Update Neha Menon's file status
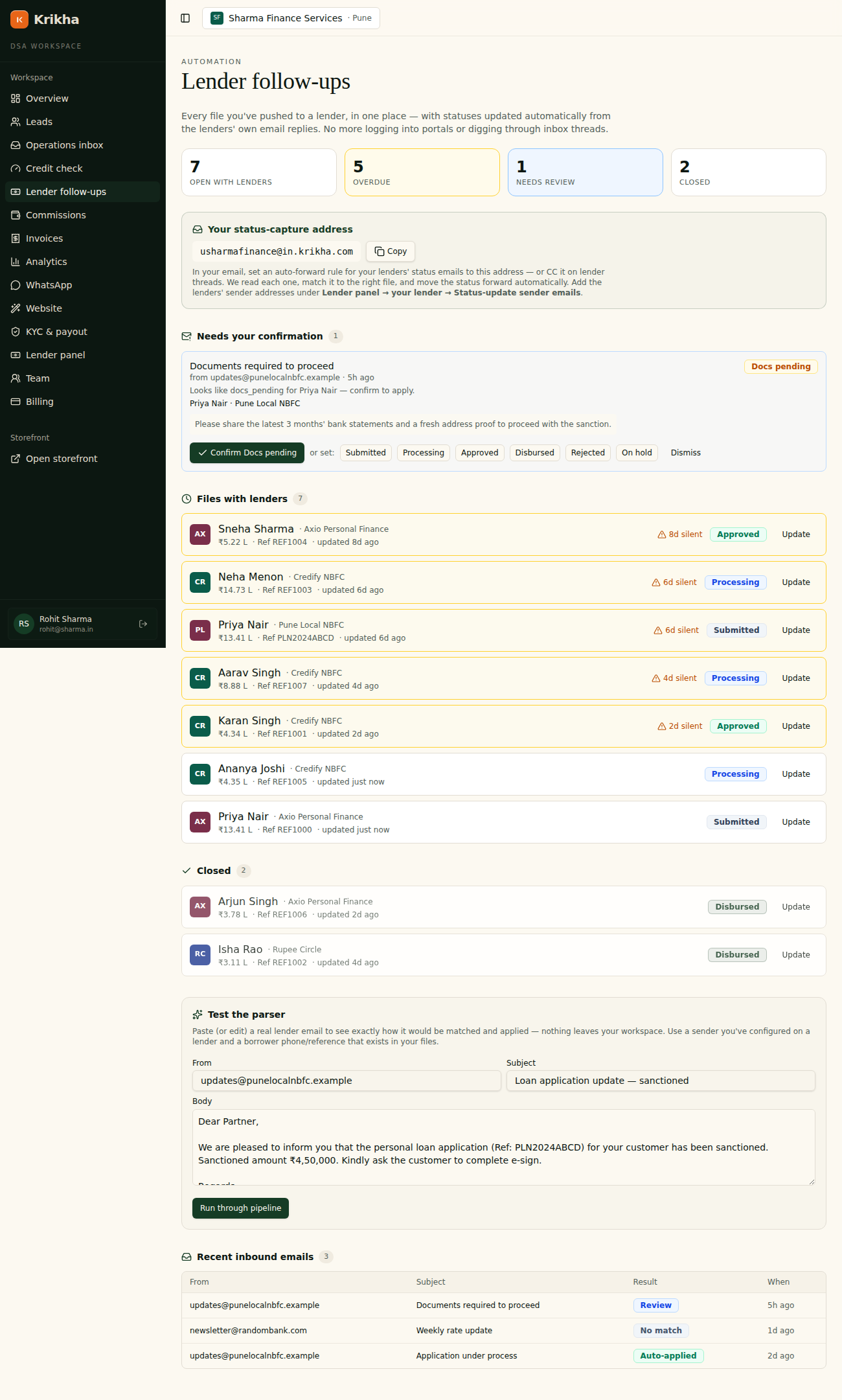Image resolution: width=842 pixels, height=1400 pixels. 796,582
